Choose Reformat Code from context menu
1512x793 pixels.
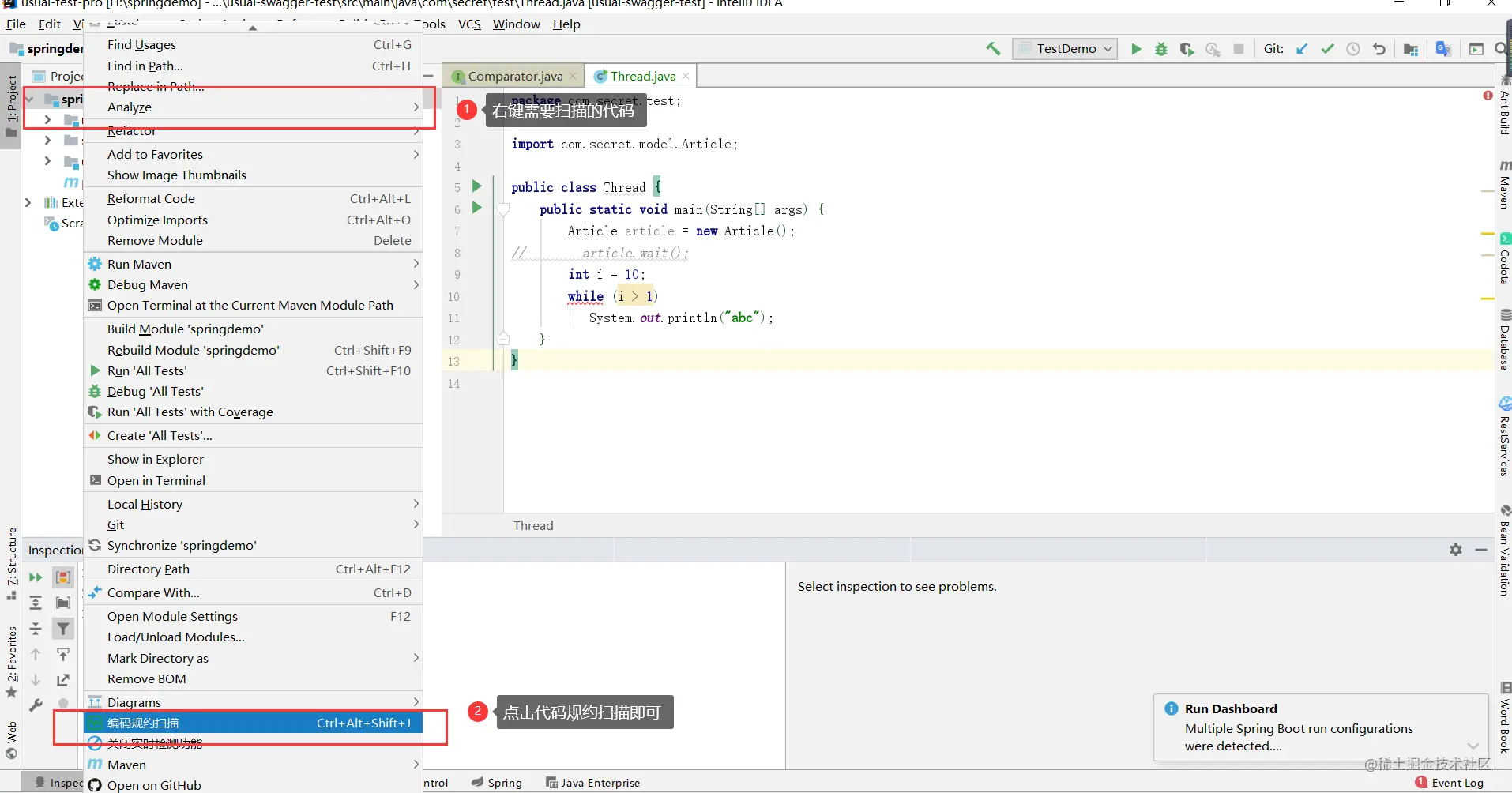(253, 199)
